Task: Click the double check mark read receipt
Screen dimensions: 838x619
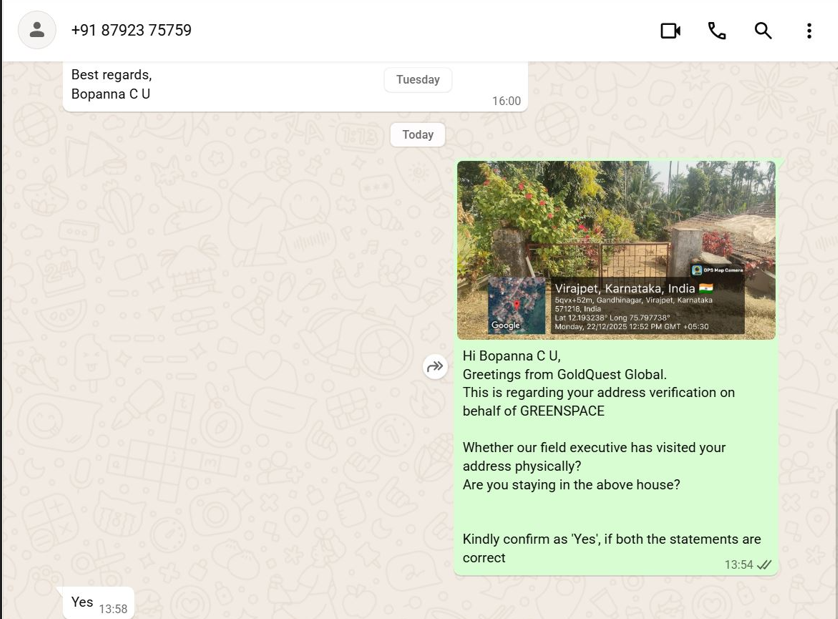Action: [x=765, y=565]
